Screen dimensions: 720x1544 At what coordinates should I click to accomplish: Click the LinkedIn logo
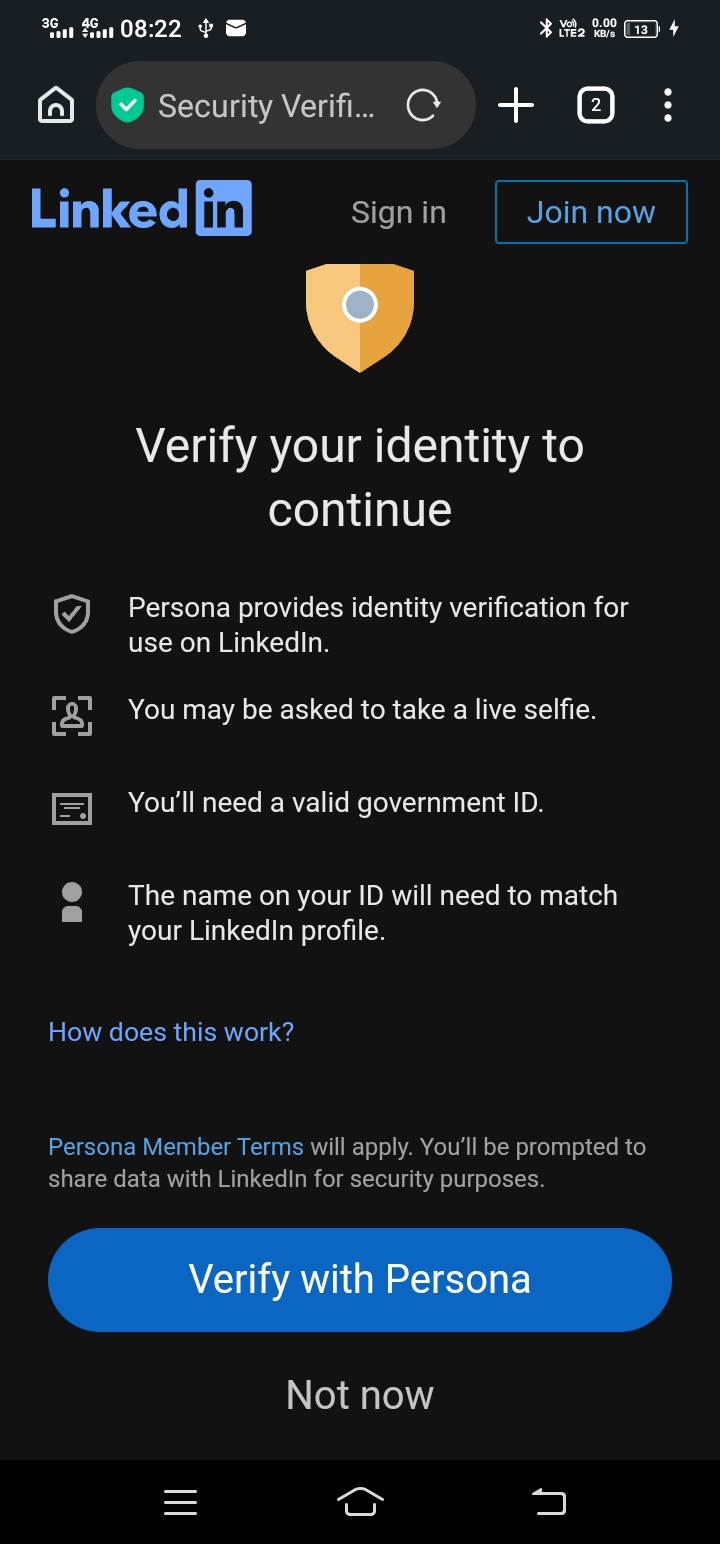(141, 209)
